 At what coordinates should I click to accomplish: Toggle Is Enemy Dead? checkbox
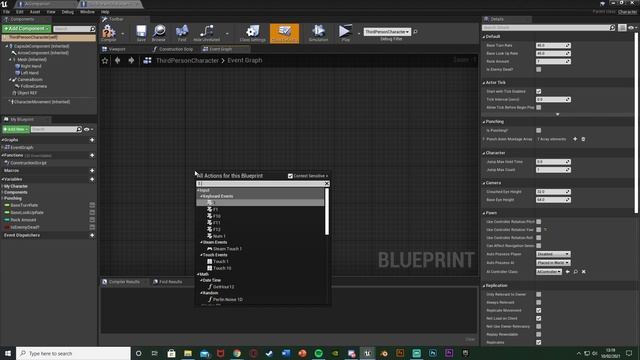[539, 69]
